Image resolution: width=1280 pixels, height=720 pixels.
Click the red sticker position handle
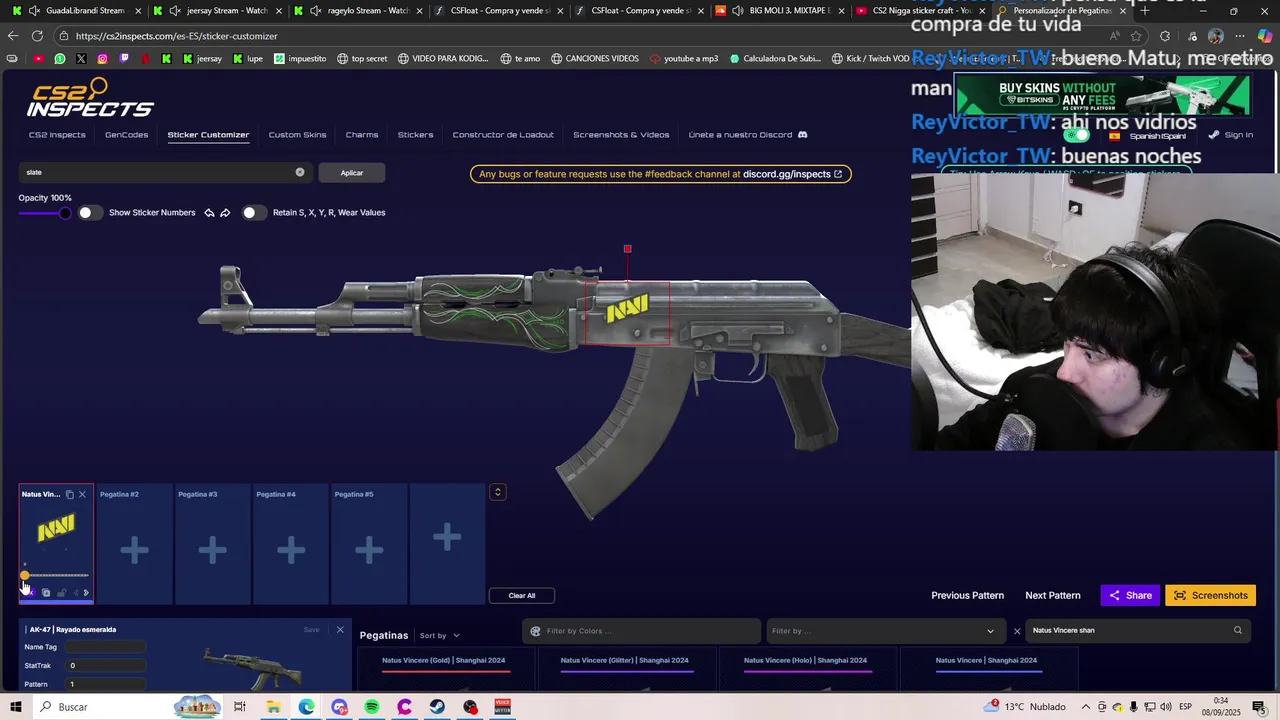coord(628,249)
